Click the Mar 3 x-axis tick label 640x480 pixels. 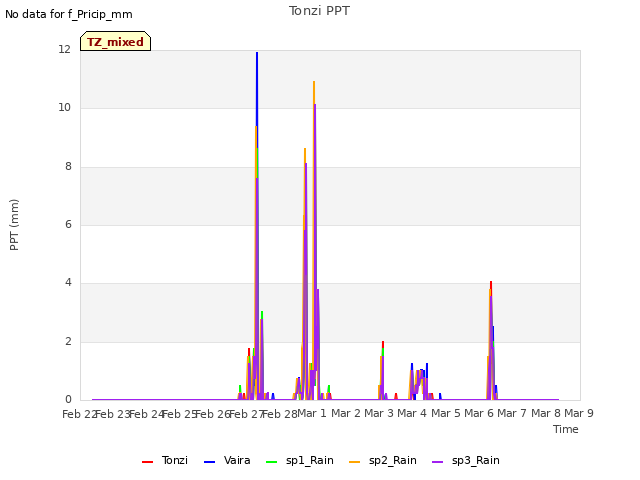(379, 413)
